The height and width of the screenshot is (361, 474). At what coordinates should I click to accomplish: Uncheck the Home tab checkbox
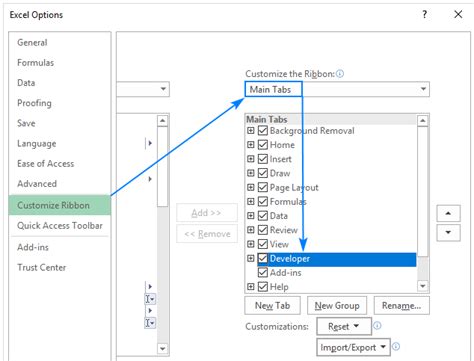[263, 145]
